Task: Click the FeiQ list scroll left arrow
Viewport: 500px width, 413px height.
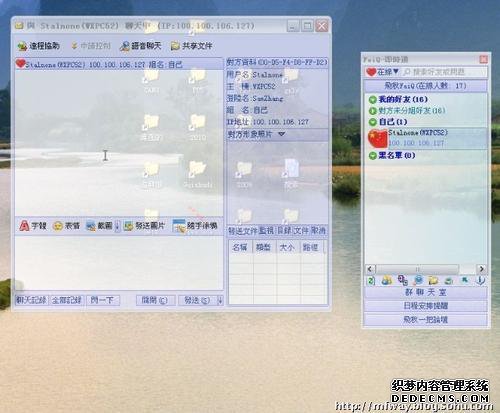Action: [370, 269]
